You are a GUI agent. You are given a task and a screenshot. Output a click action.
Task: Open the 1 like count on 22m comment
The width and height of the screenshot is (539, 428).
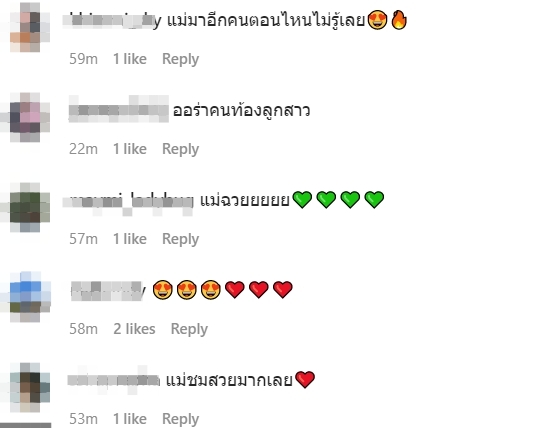[x=130, y=149]
